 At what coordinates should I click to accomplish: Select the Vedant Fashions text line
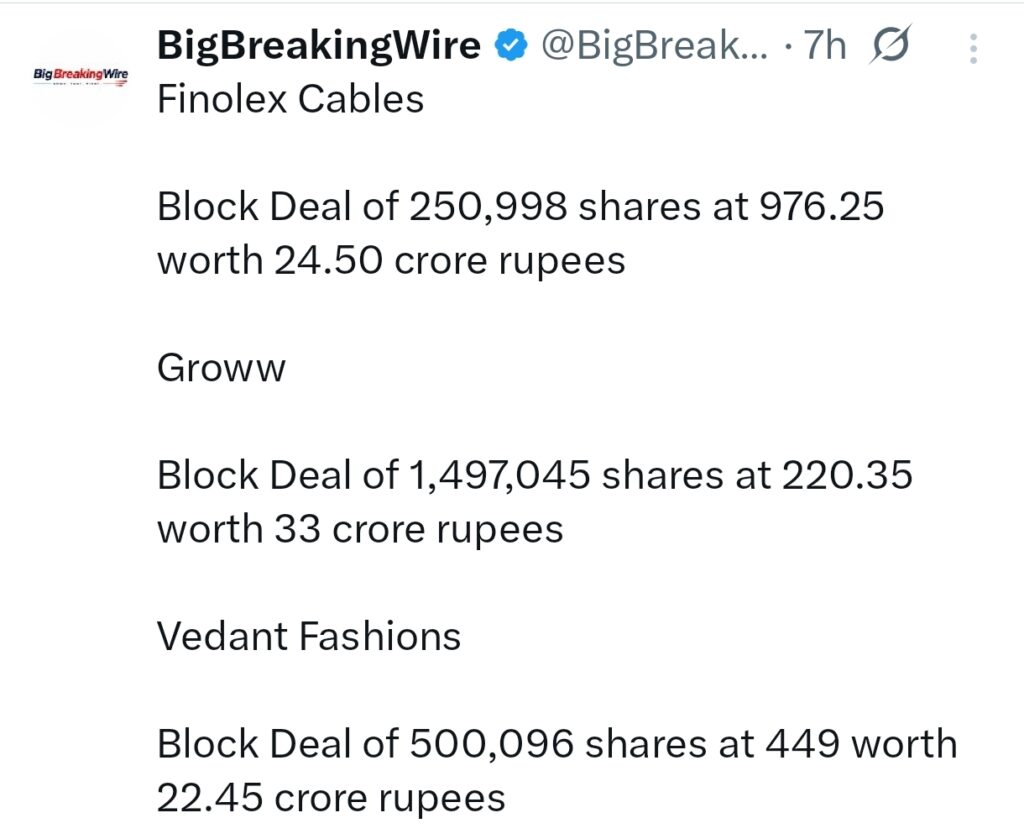(x=308, y=635)
